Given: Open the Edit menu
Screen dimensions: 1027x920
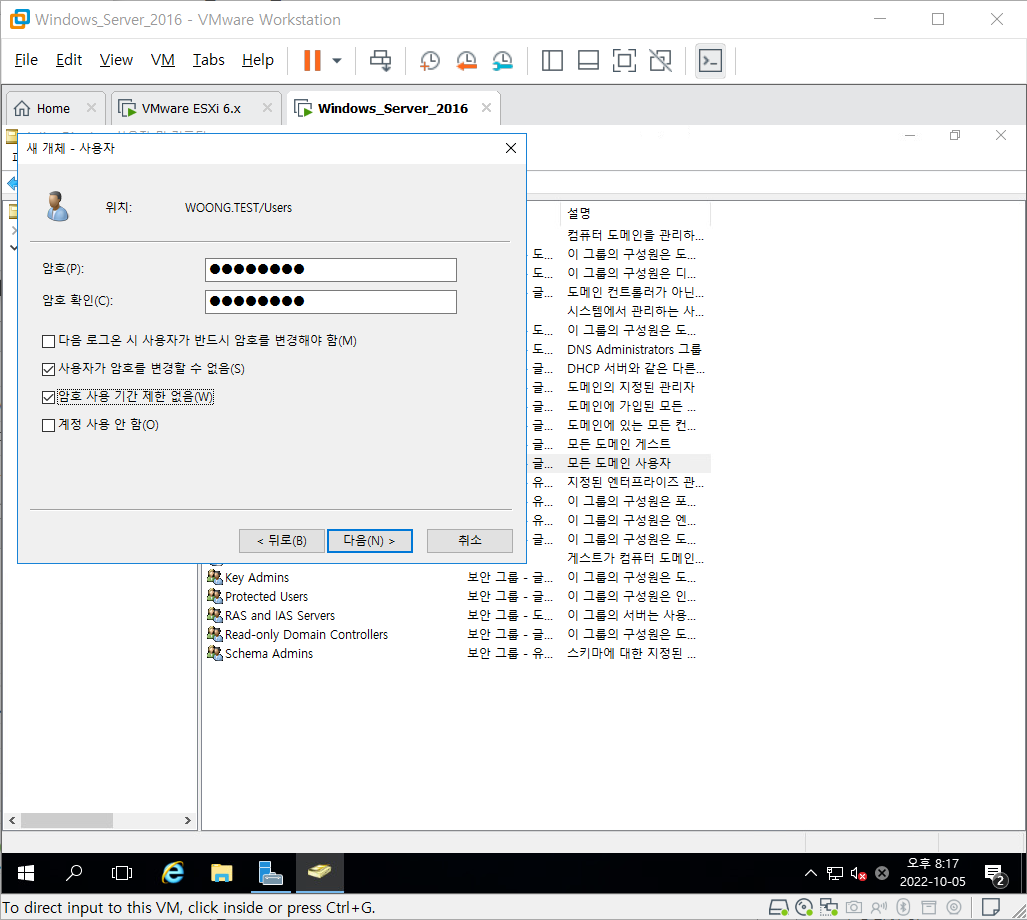Looking at the screenshot, I should [x=69, y=60].
